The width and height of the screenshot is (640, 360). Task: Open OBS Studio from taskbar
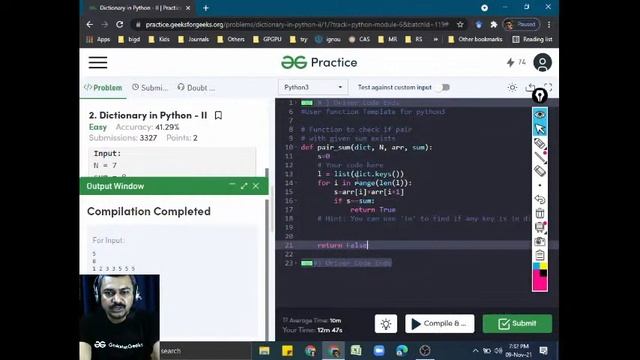[x=424, y=351]
